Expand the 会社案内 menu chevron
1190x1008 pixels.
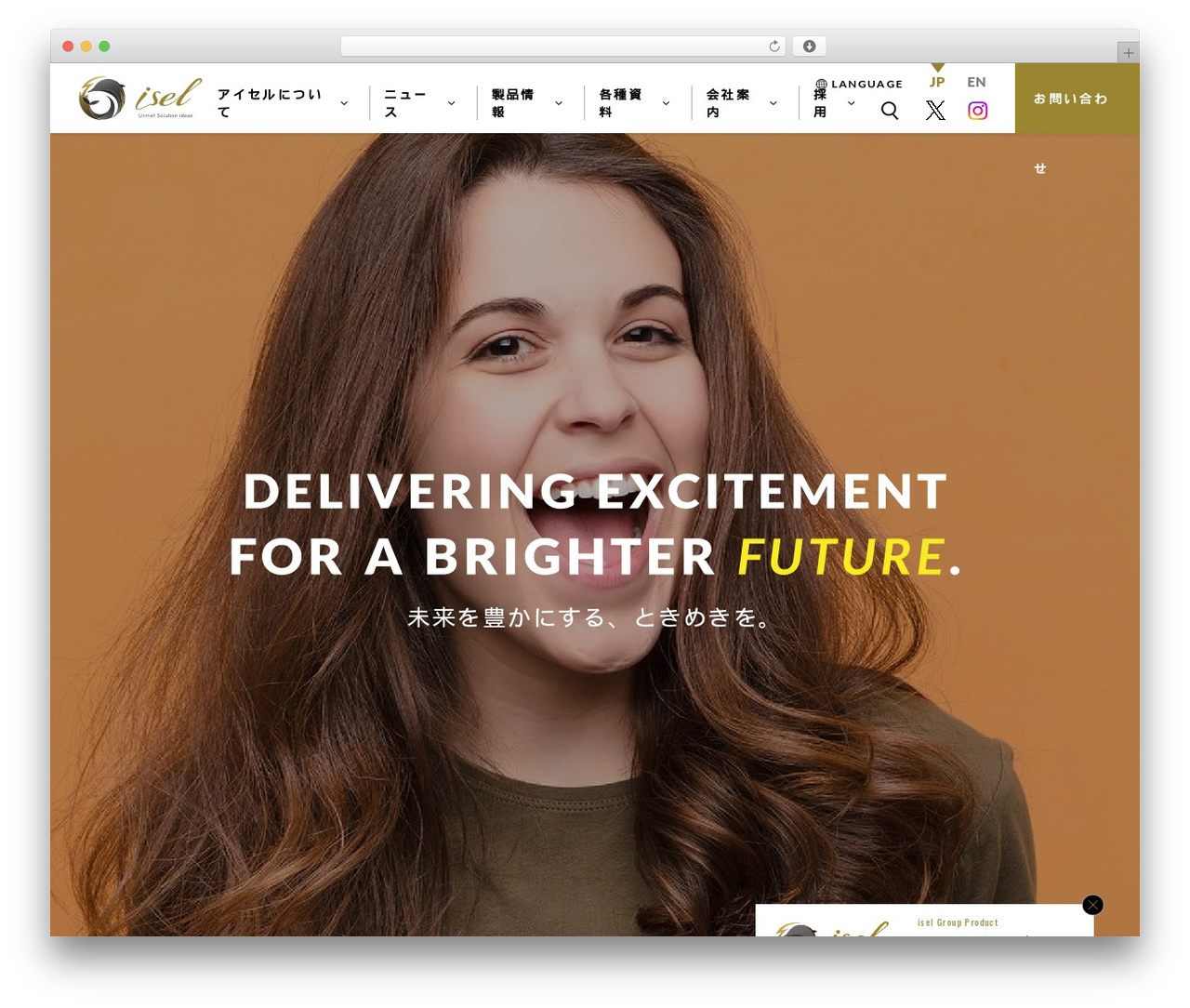[773, 103]
